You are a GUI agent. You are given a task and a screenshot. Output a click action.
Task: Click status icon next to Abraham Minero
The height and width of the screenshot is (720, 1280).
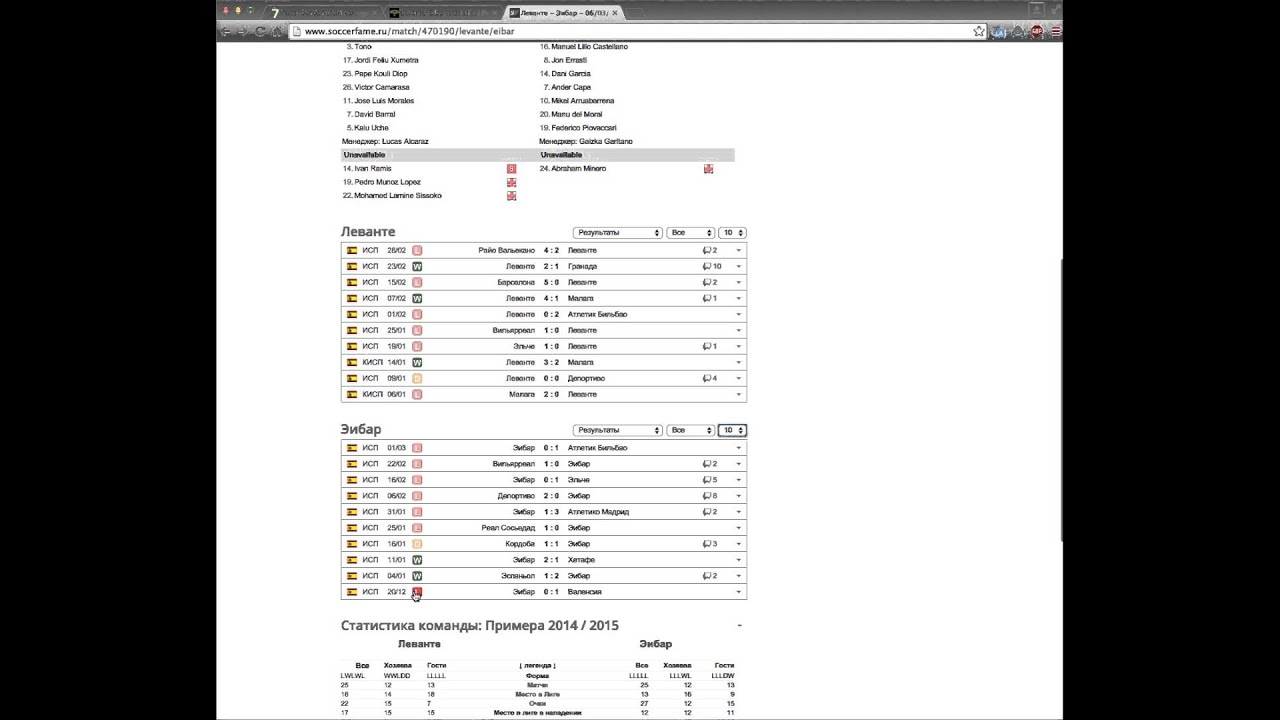click(x=708, y=169)
